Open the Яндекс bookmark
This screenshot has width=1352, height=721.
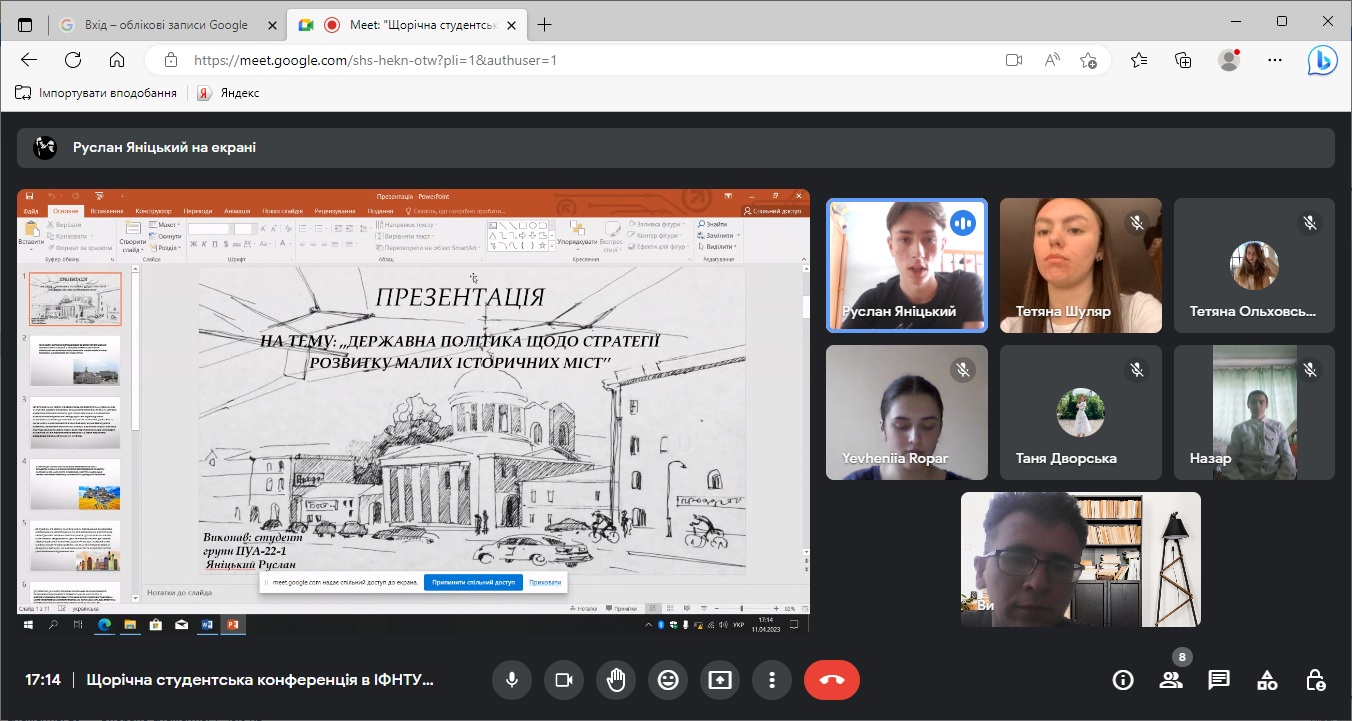pyautogui.click(x=229, y=93)
